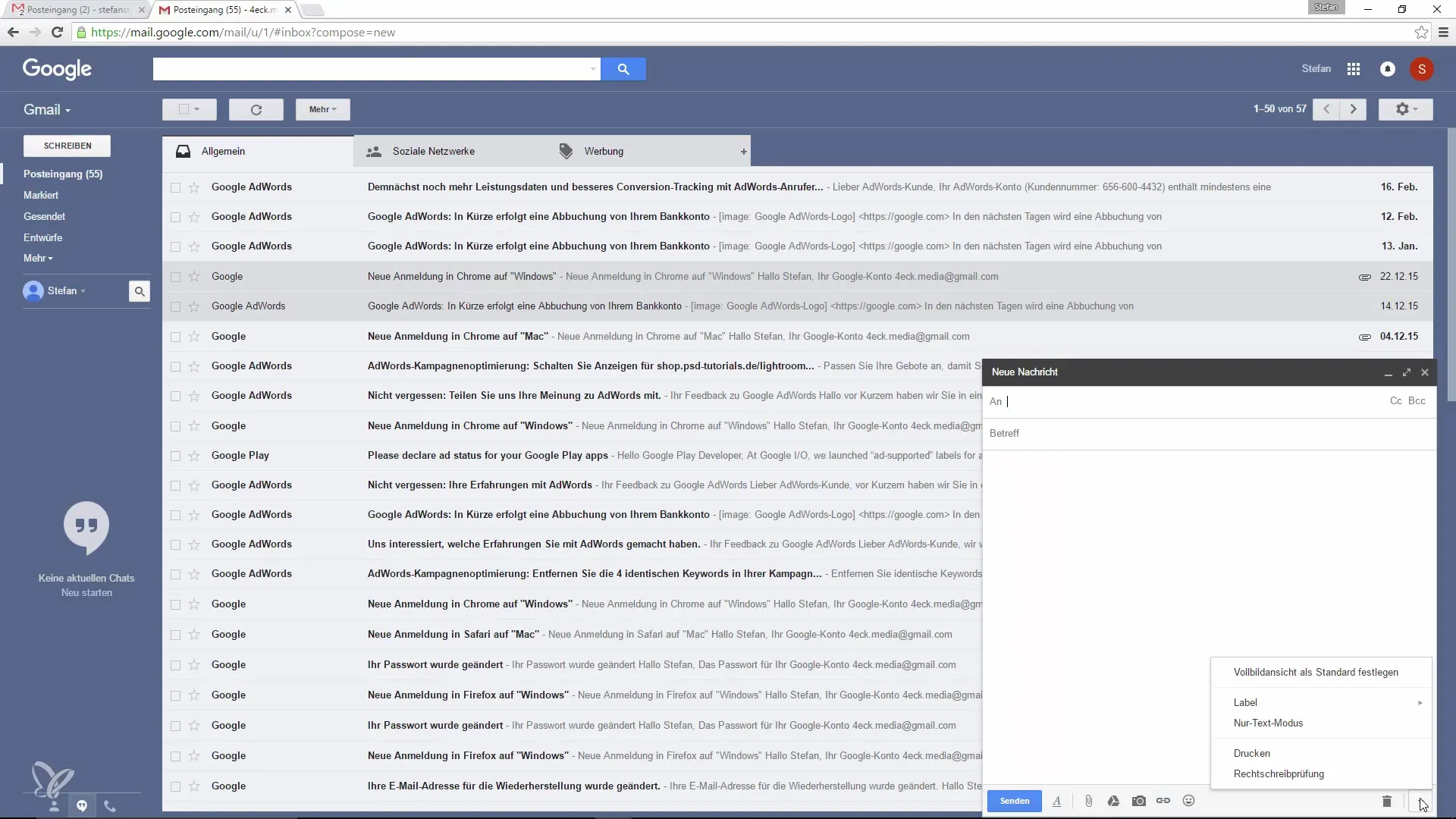Insert emoticon with the smiley icon

click(x=1189, y=801)
